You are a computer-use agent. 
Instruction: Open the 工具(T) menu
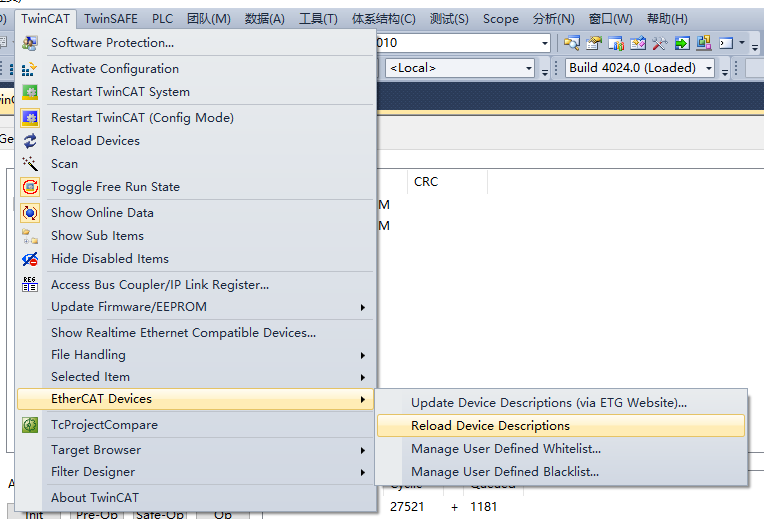tap(318, 19)
